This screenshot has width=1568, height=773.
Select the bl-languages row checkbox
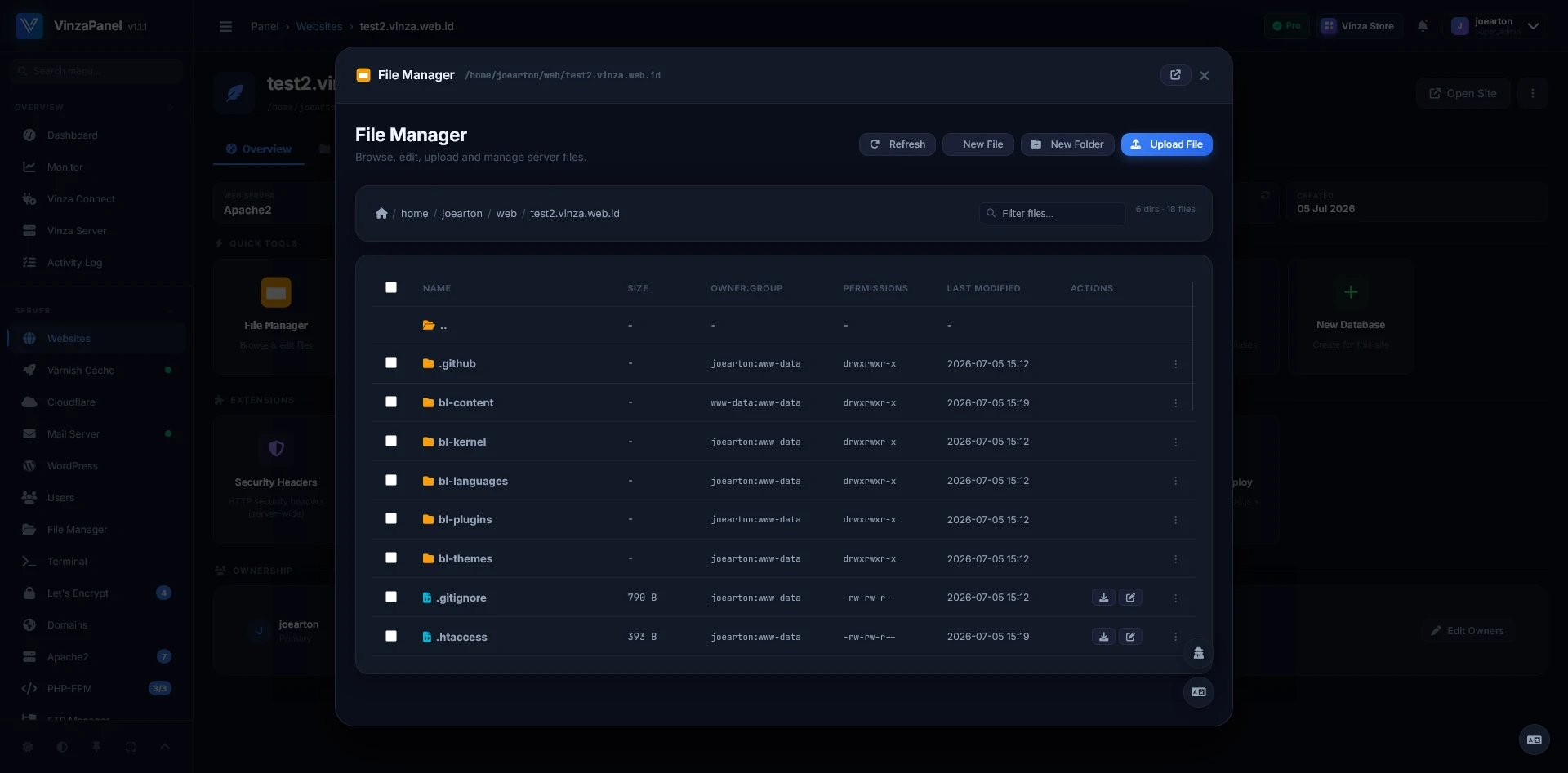click(x=391, y=480)
